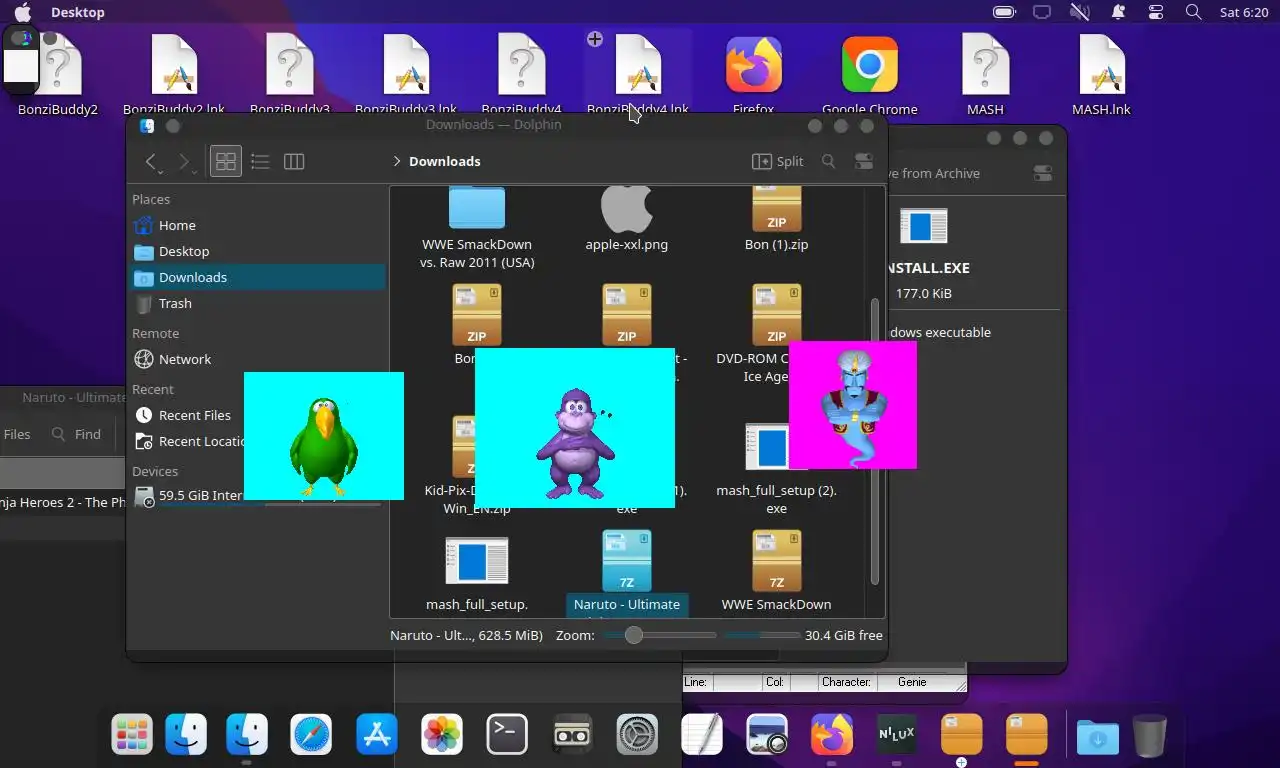Open control center toggles in menu bar
1280x768 pixels.
[1156, 12]
